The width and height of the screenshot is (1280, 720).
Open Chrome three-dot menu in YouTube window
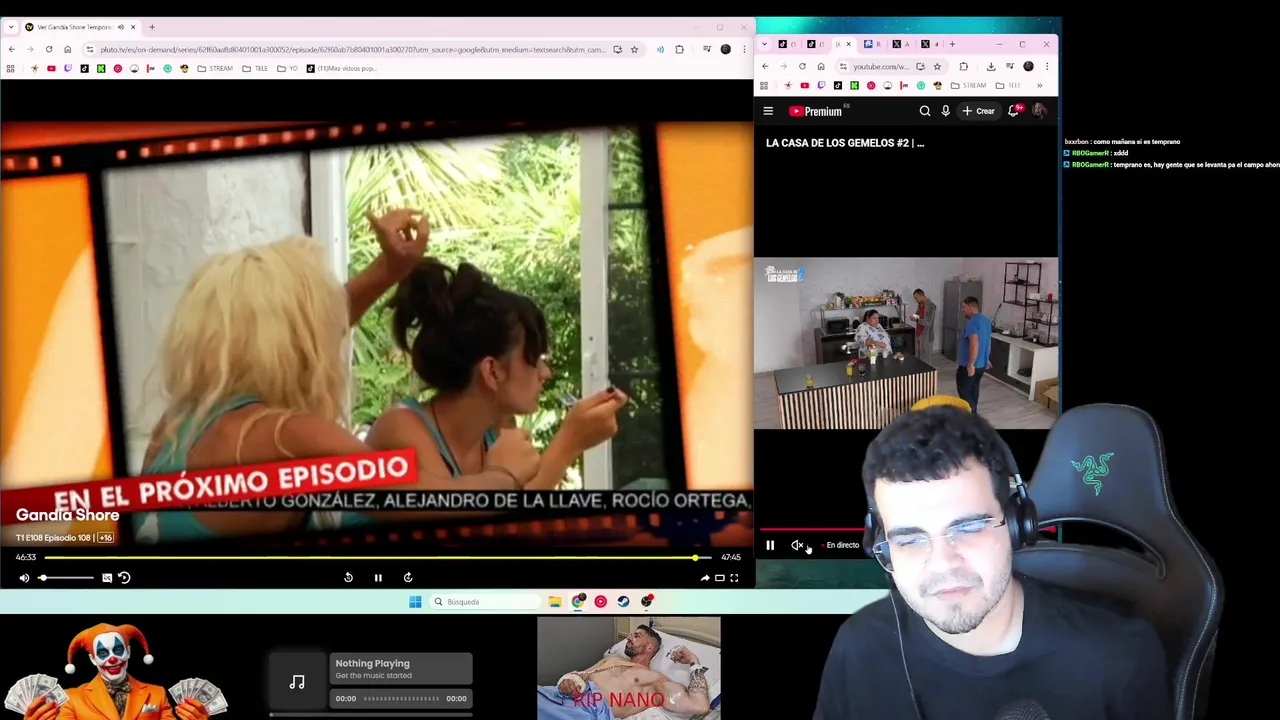coord(1047,66)
